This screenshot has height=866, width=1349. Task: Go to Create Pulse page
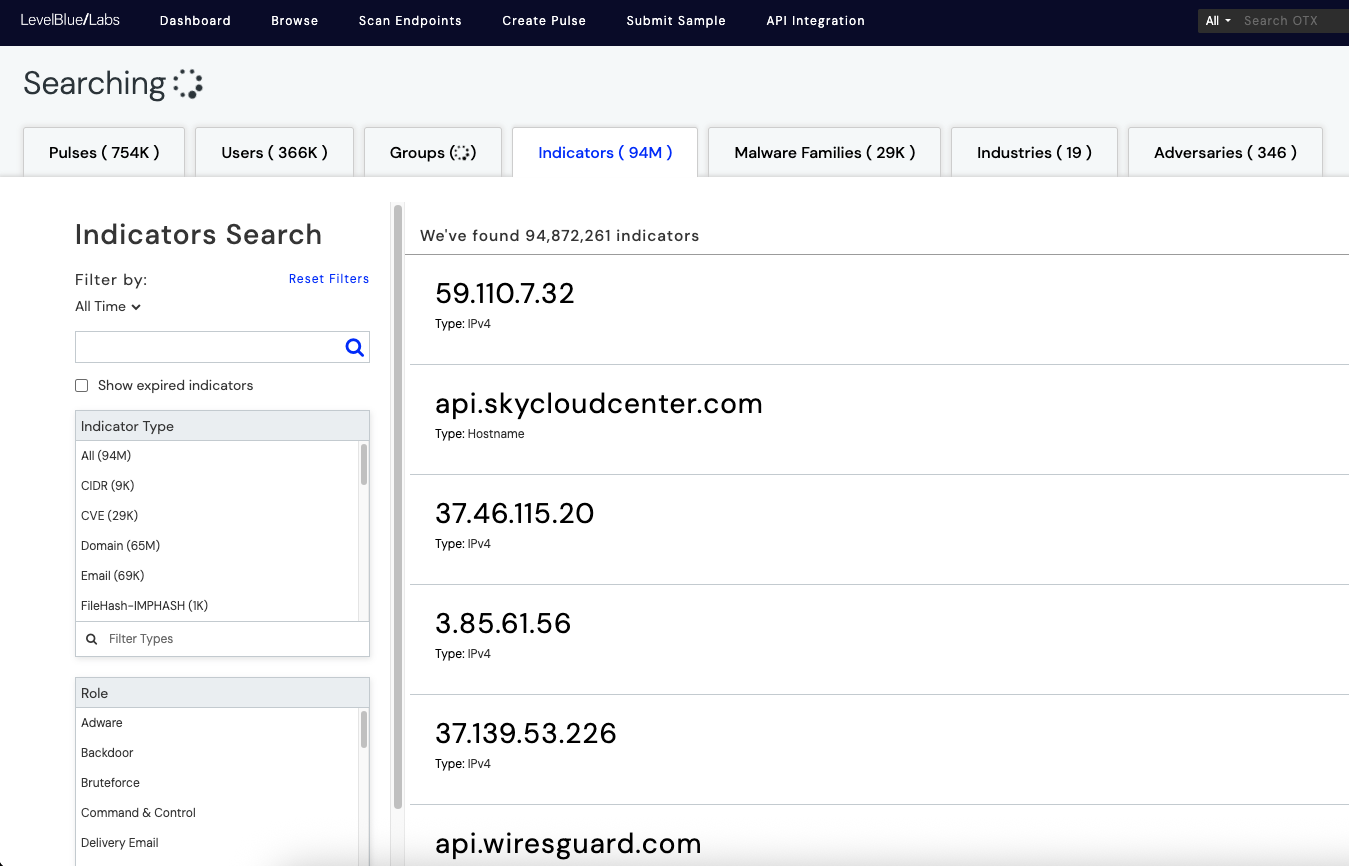tap(544, 21)
